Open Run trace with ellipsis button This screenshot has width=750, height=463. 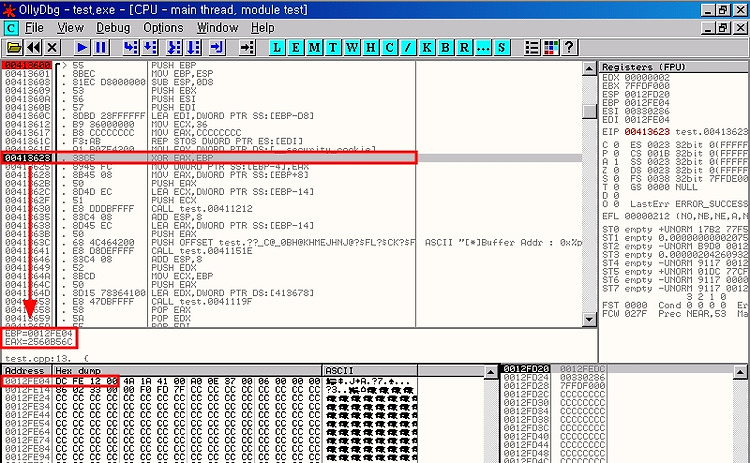[x=483, y=47]
